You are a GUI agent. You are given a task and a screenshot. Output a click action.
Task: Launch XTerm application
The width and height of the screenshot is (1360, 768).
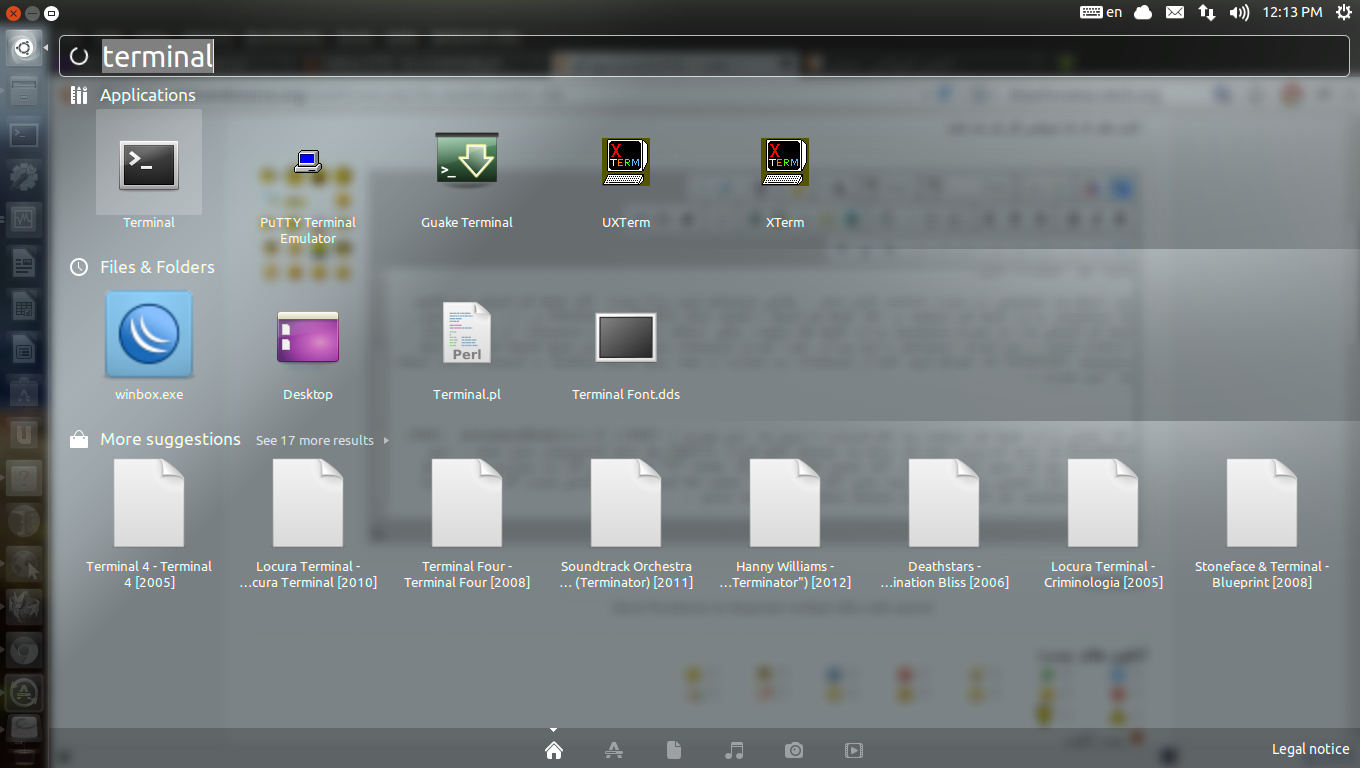click(785, 163)
